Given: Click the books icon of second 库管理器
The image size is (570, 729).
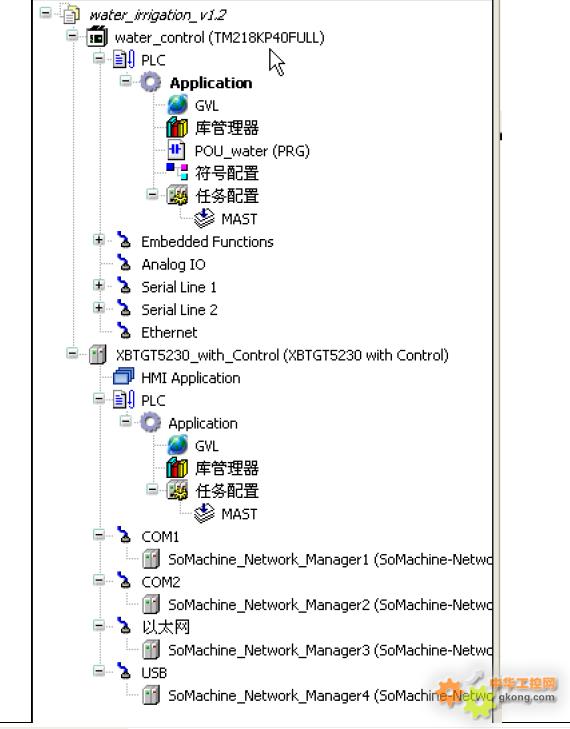Looking at the screenshot, I should (x=177, y=468).
